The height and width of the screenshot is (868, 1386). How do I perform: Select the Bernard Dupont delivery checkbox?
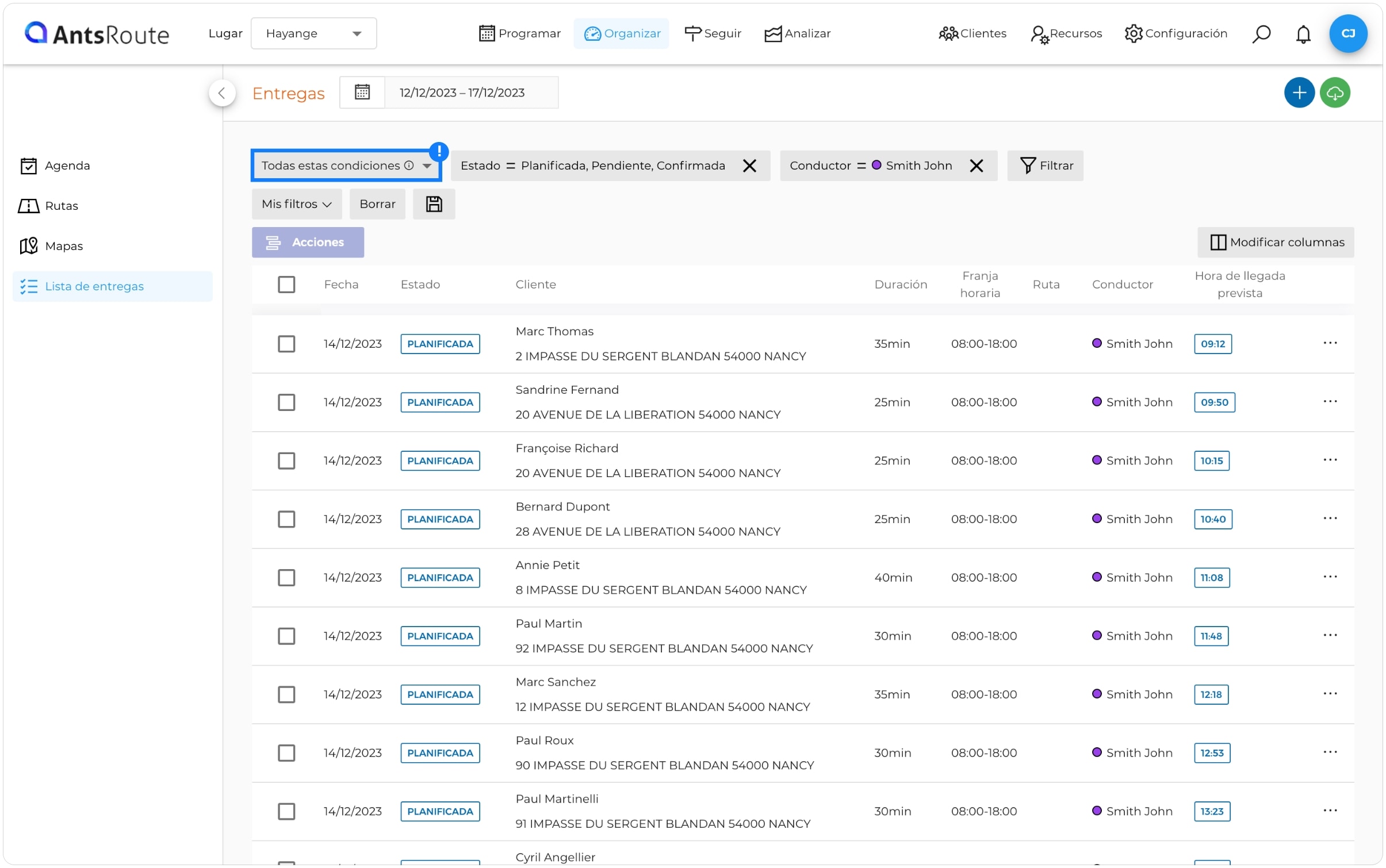click(x=286, y=519)
